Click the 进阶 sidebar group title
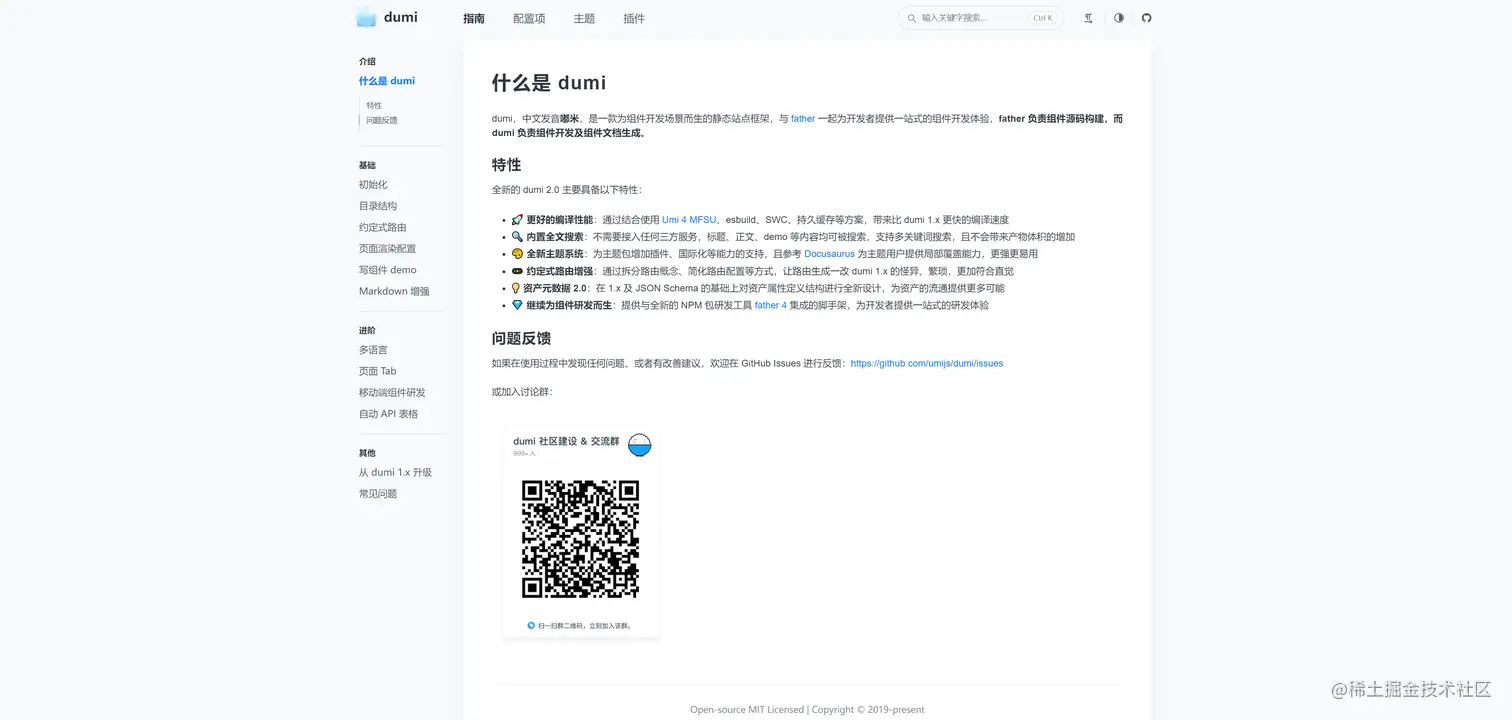 point(367,330)
